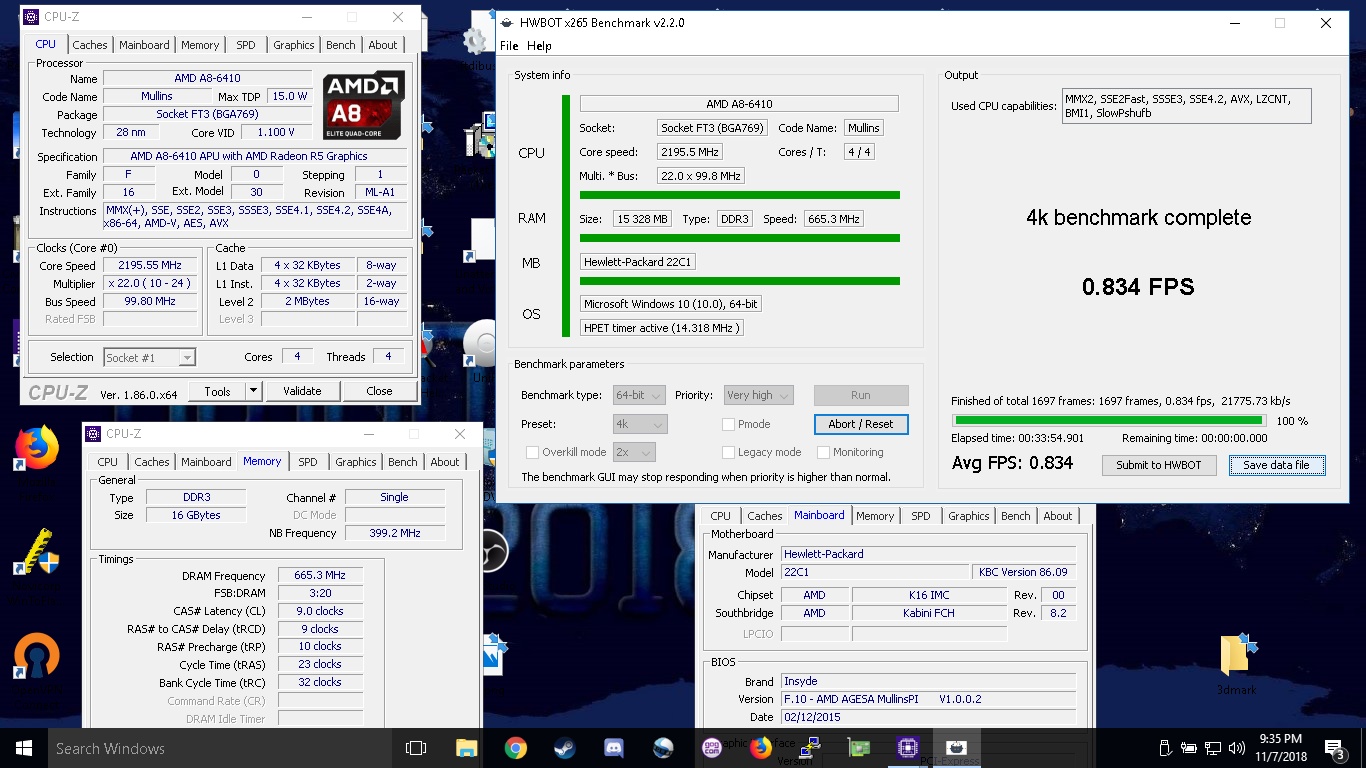Open the File menu in HWBOT
The image size is (1366, 768).
tap(509, 46)
